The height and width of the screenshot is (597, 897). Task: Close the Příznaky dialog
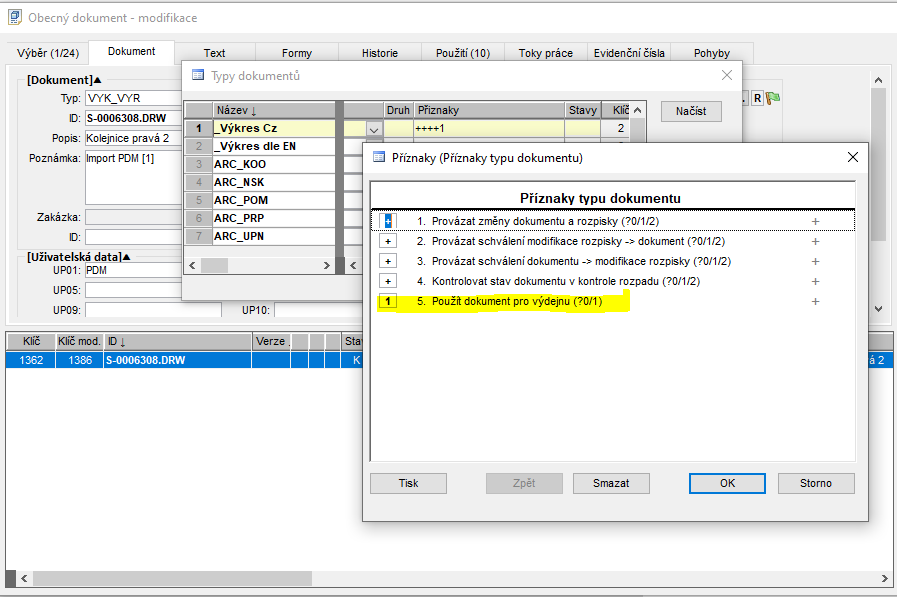[852, 157]
